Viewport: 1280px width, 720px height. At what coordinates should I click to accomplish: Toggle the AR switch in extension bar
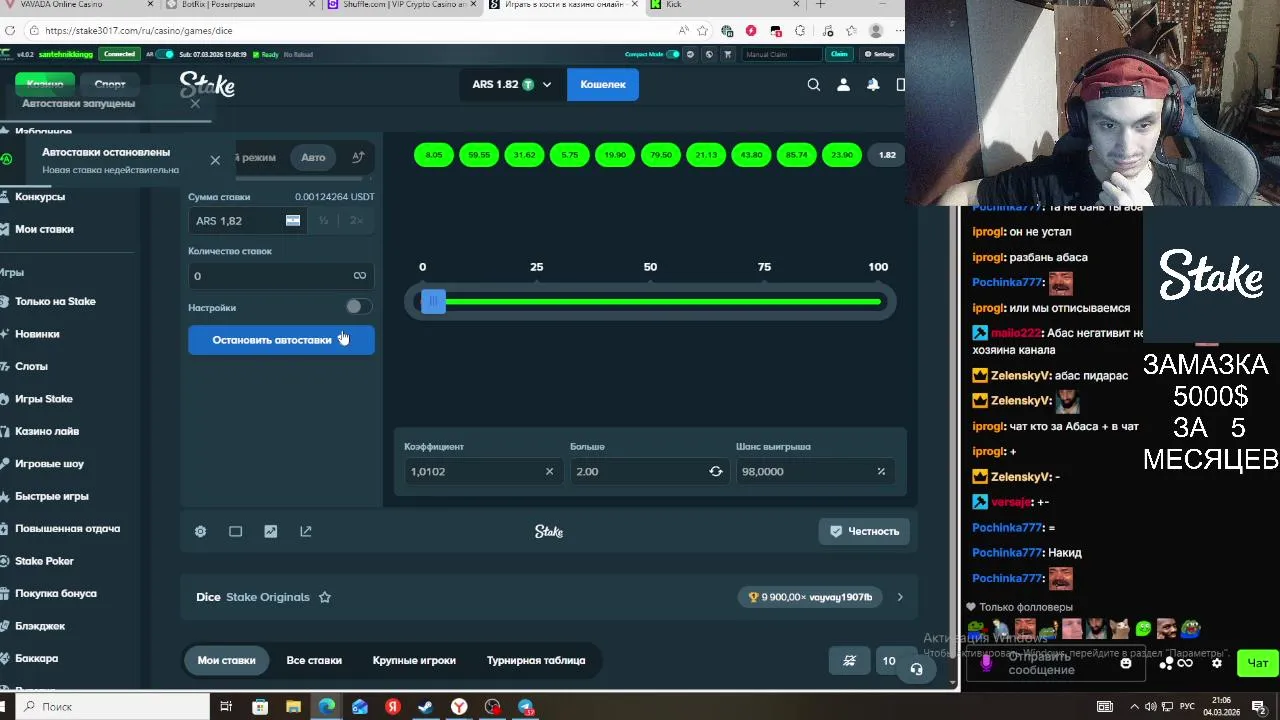[x=165, y=54]
